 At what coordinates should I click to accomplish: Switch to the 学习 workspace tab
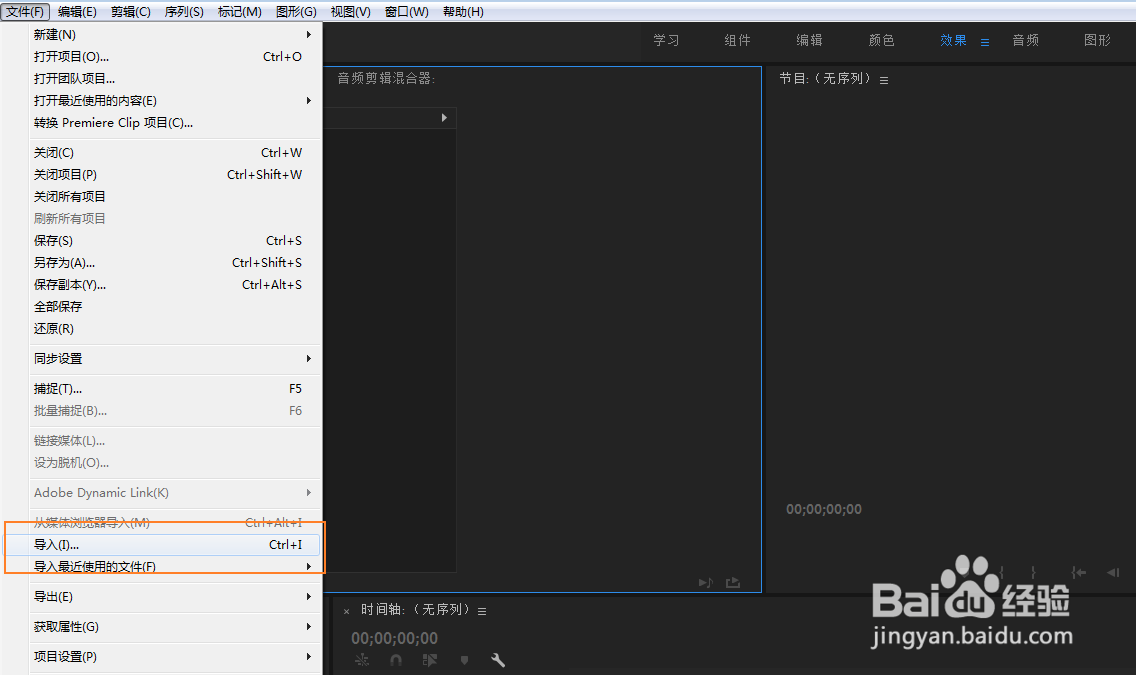click(666, 41)
